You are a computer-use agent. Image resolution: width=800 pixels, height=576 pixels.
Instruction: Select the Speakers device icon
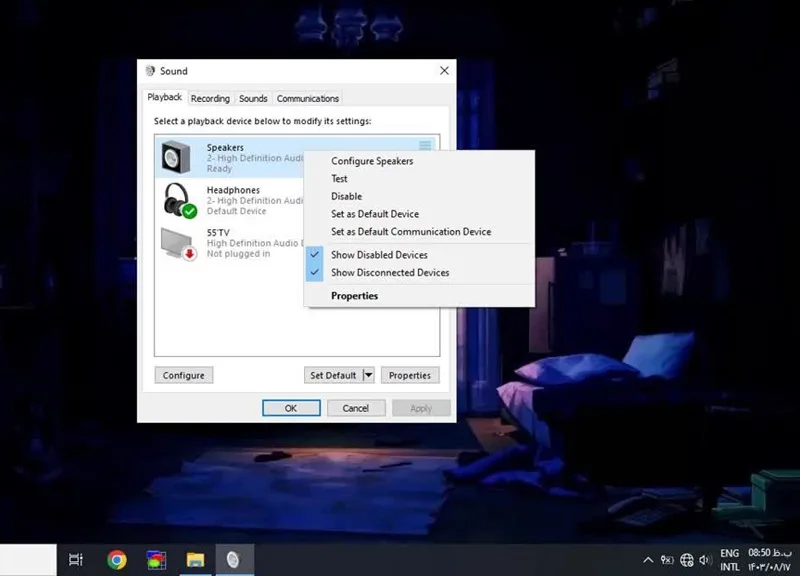177,157
